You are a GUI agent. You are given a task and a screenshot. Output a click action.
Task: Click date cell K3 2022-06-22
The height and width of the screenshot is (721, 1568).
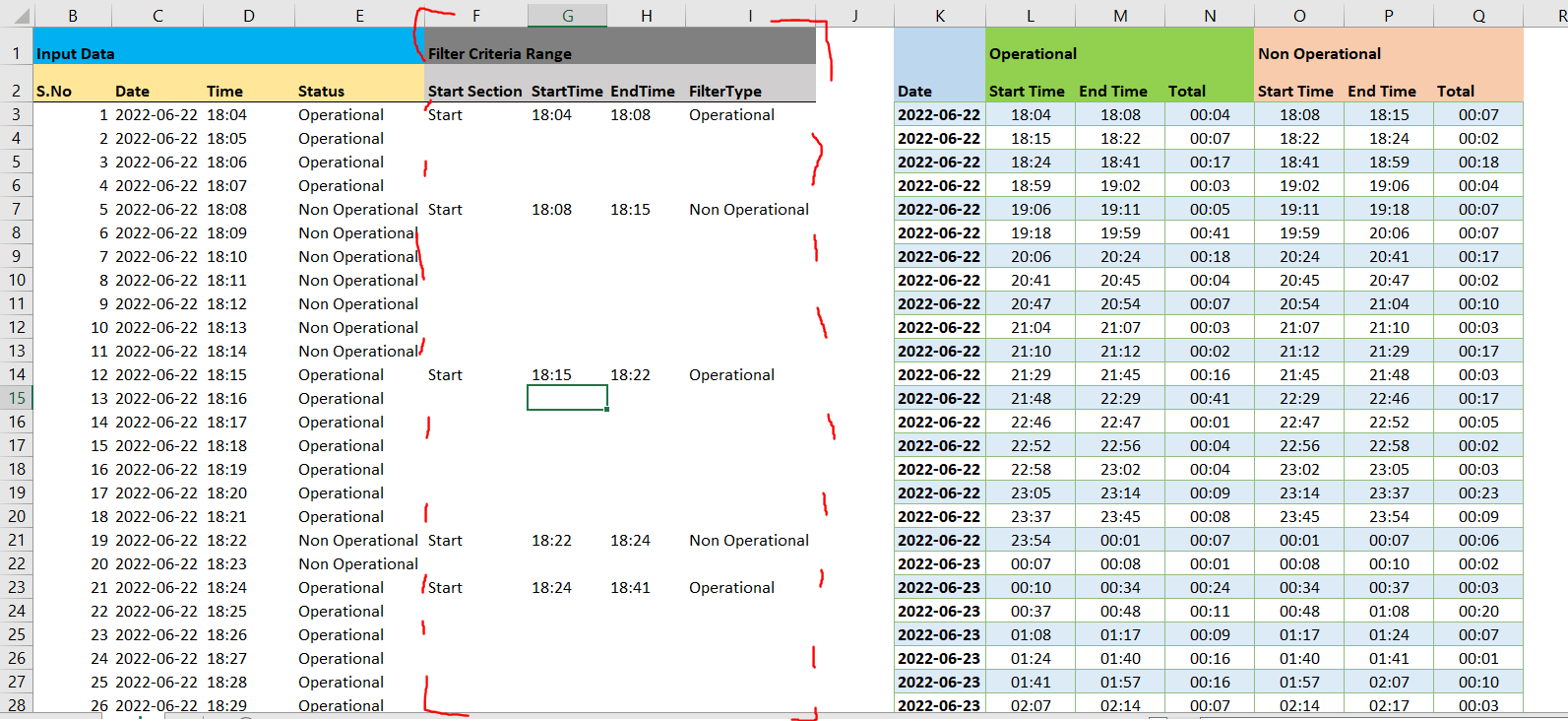click(940, 114)
